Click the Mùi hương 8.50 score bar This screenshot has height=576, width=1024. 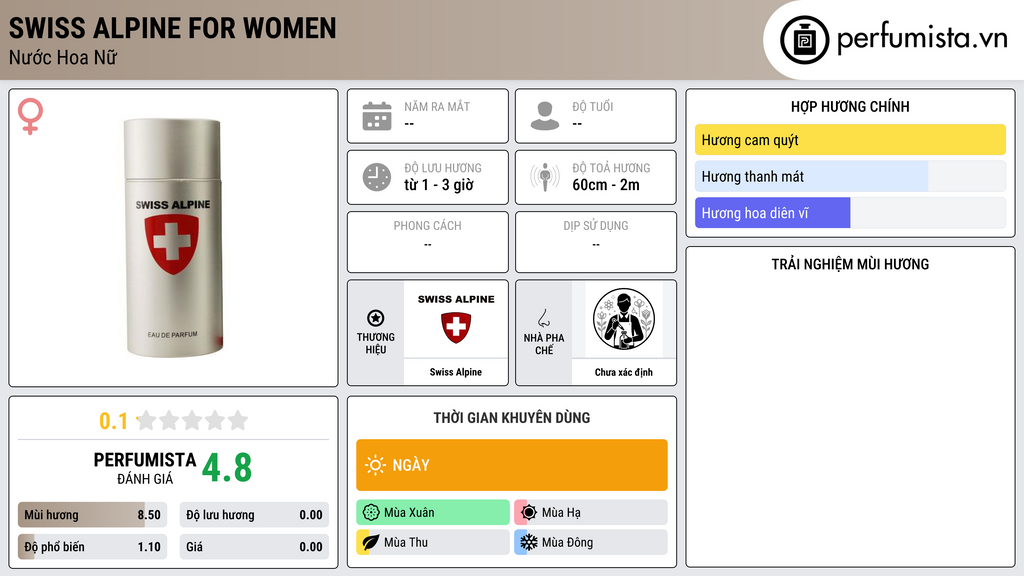(x=92, y=515)
